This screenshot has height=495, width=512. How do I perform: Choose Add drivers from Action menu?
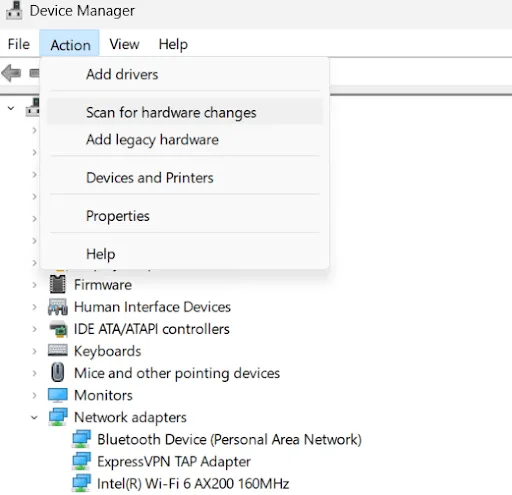185,74
